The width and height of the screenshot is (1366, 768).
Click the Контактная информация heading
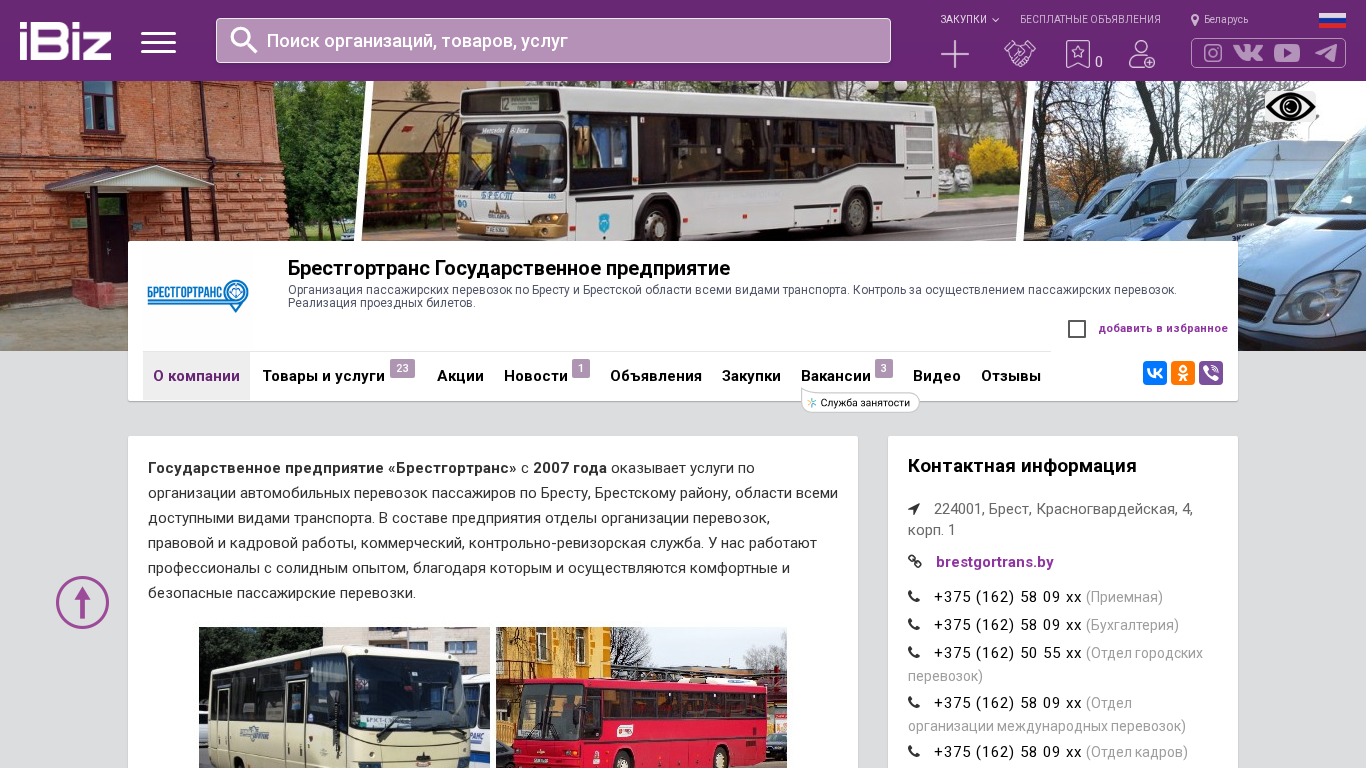click(1022, 466)
